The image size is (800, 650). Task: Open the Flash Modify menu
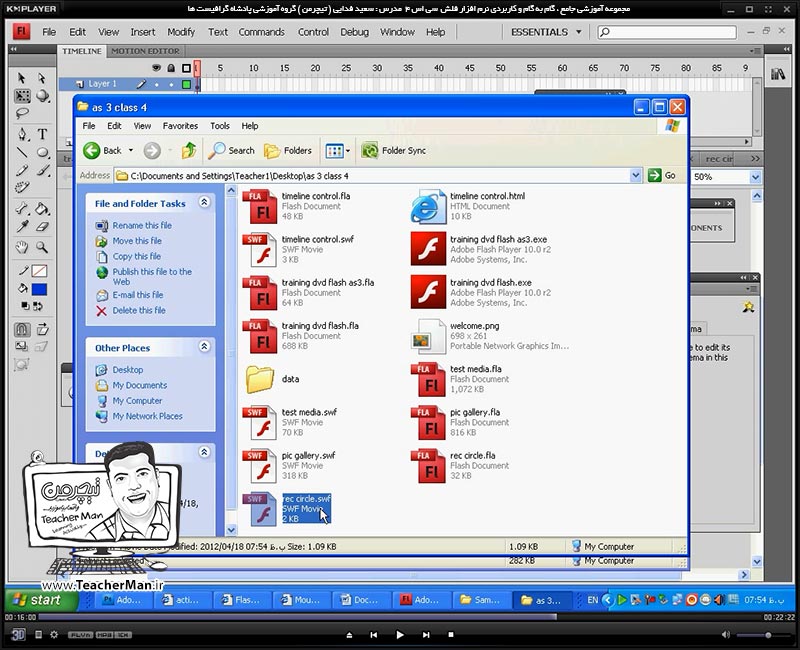click(181, 32)
